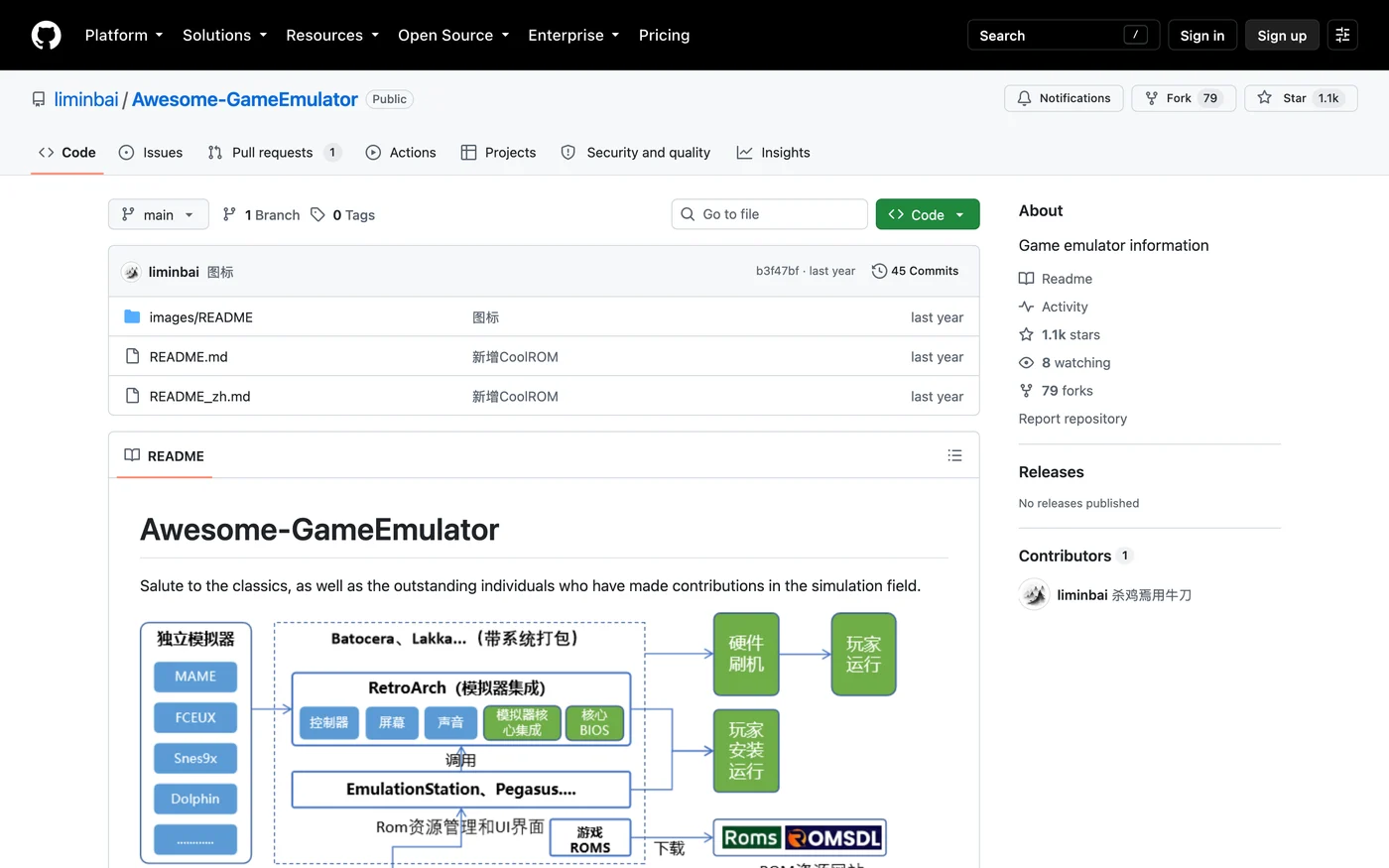Click the contributor liminbai name link
This screenshot has width=1389, height=868.
[1082, 595]
